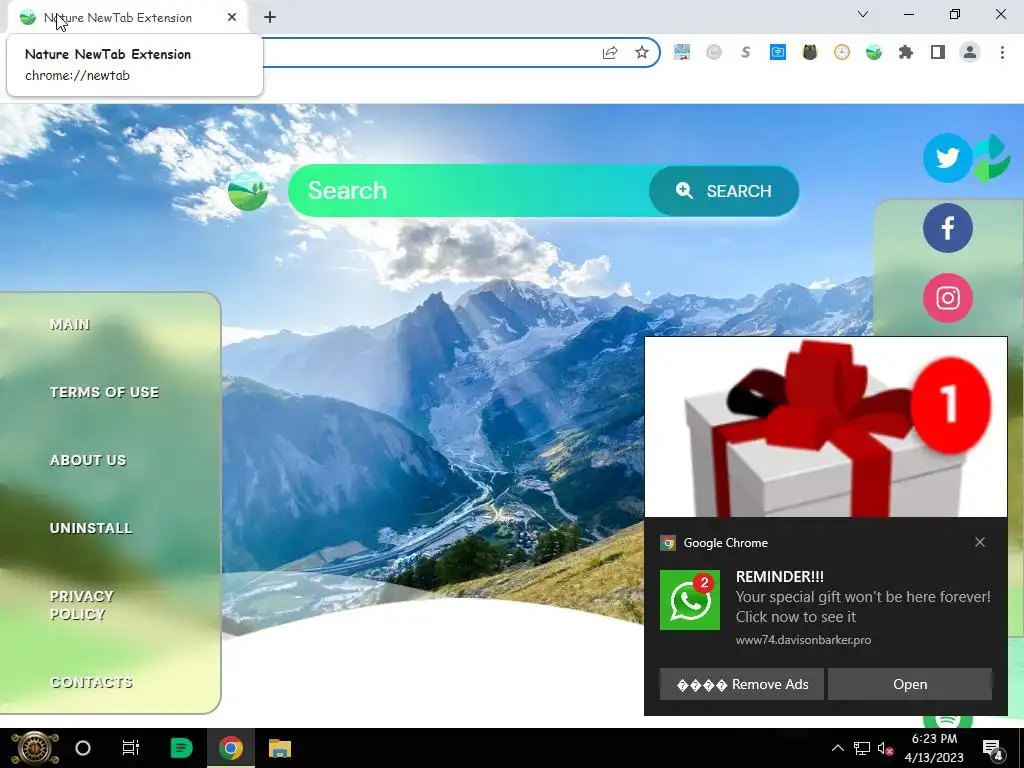Viewport: 1024px width, 768px height.
Task: Select the Nature NewTab Extension tab
Action: pyautogui.click(x=128, y=18)
